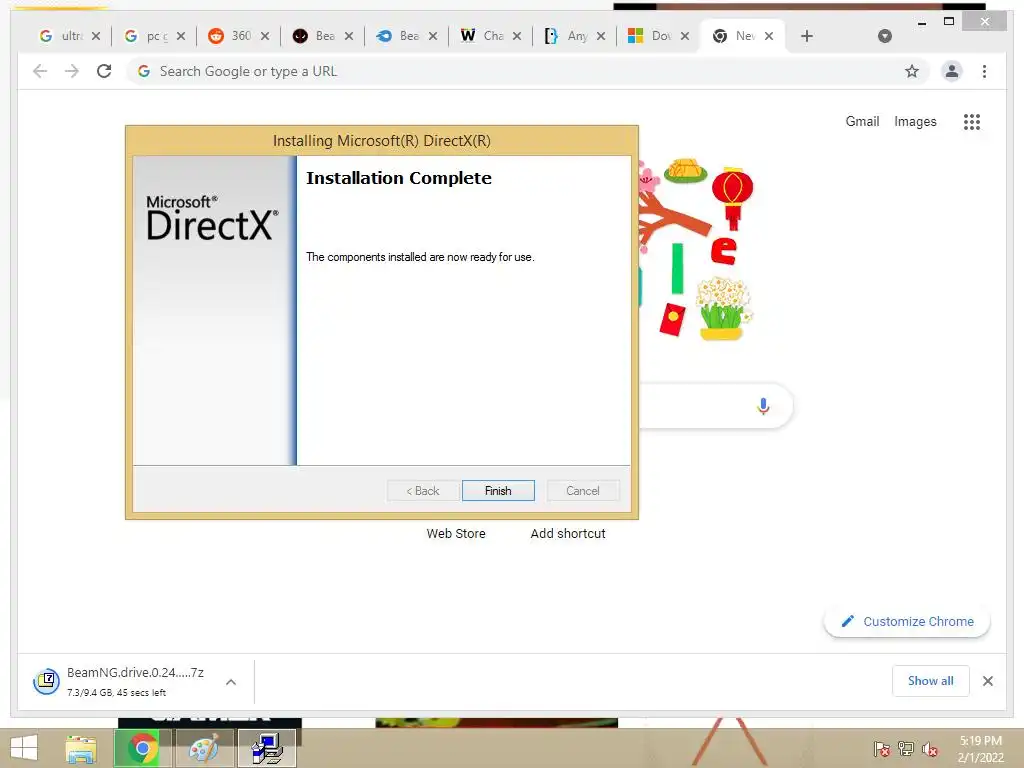Close the 'ultr' tab

pos(96,36)
